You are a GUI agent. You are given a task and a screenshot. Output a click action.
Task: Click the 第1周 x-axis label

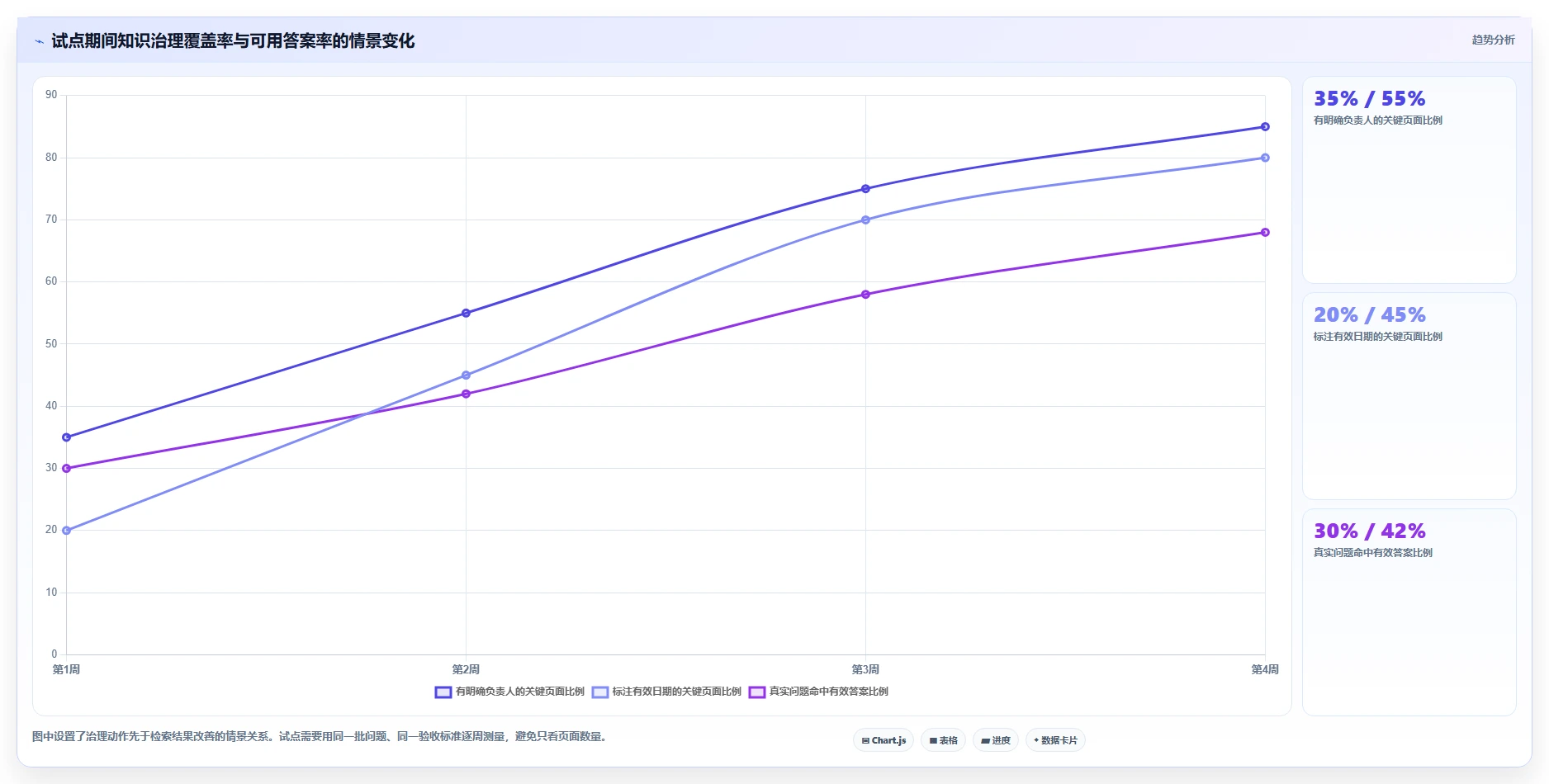(x=67, y=669)
